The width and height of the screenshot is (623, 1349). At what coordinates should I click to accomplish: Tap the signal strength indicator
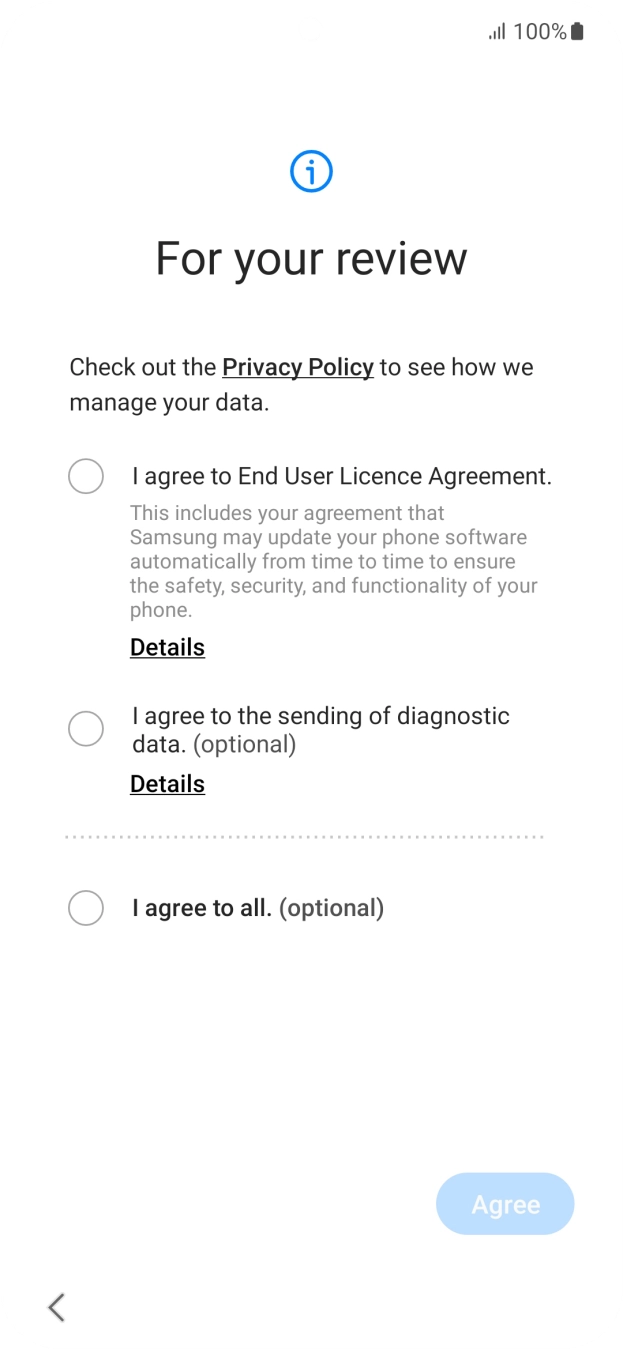pyautogui.click(x=499, y=31)
